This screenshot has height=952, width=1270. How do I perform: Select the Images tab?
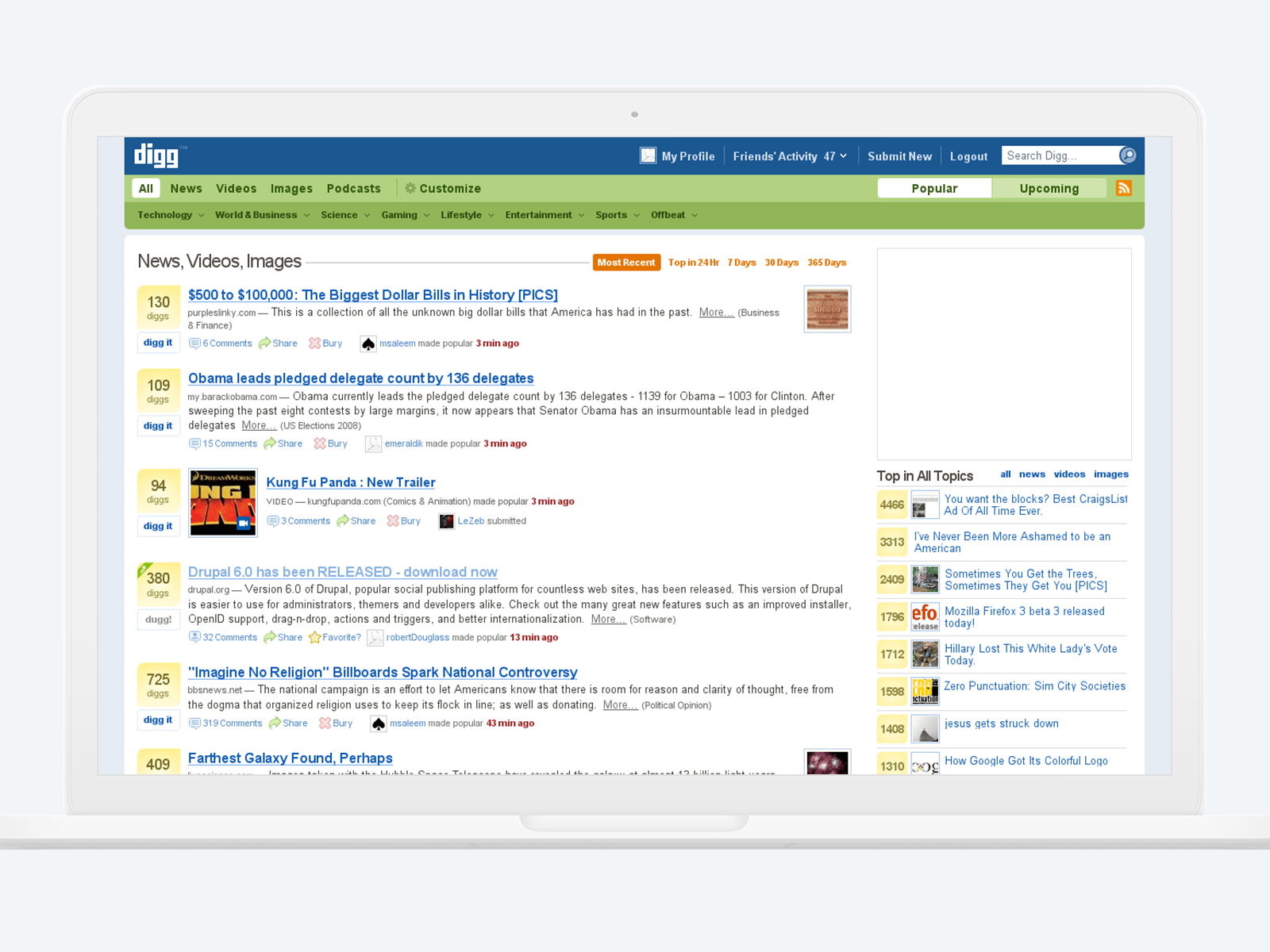(x=291, y=188)
